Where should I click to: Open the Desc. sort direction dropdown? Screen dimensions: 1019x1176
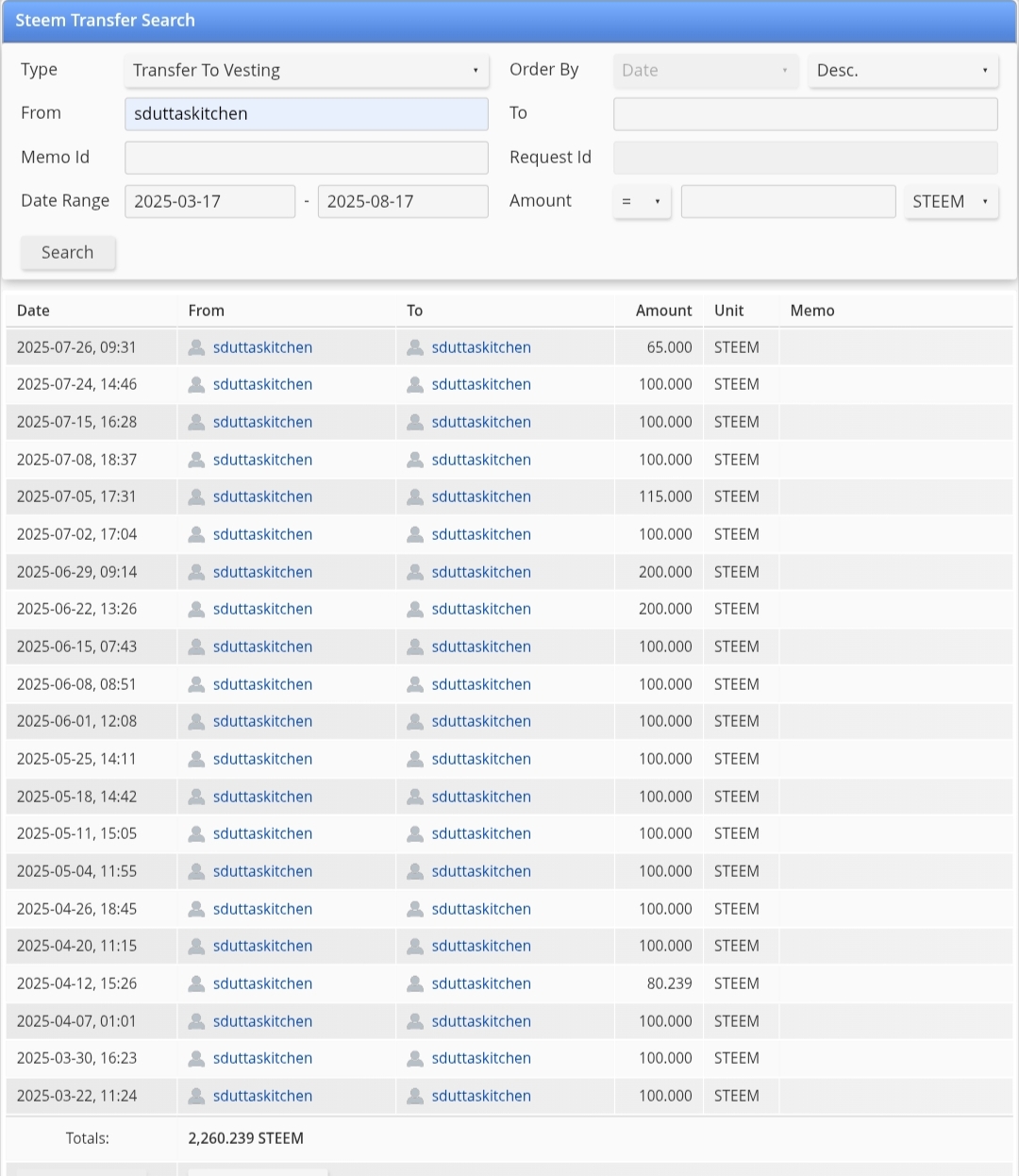[x=903, y=70]
